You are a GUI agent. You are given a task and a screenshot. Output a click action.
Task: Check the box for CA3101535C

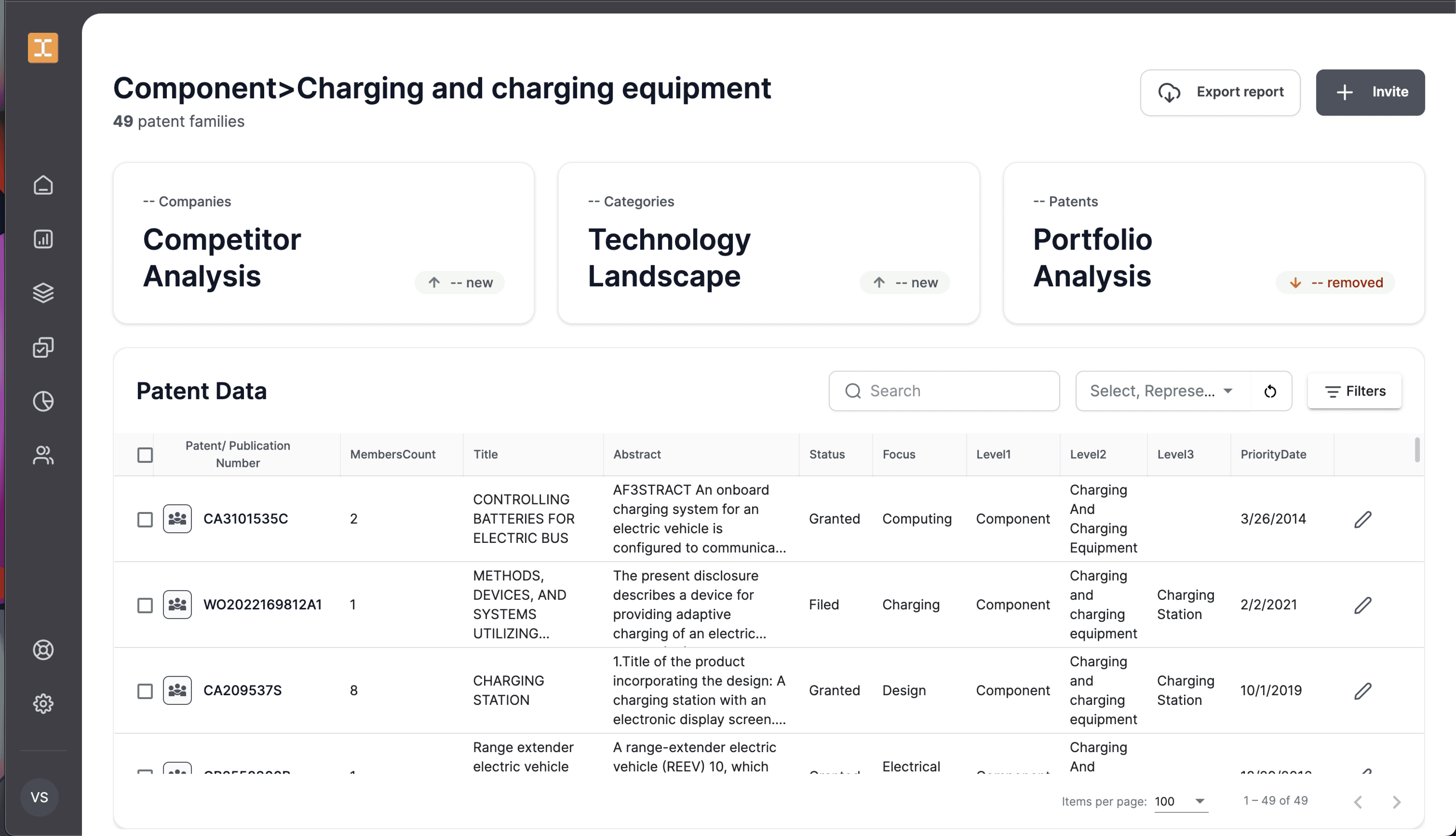coord(145,519)
